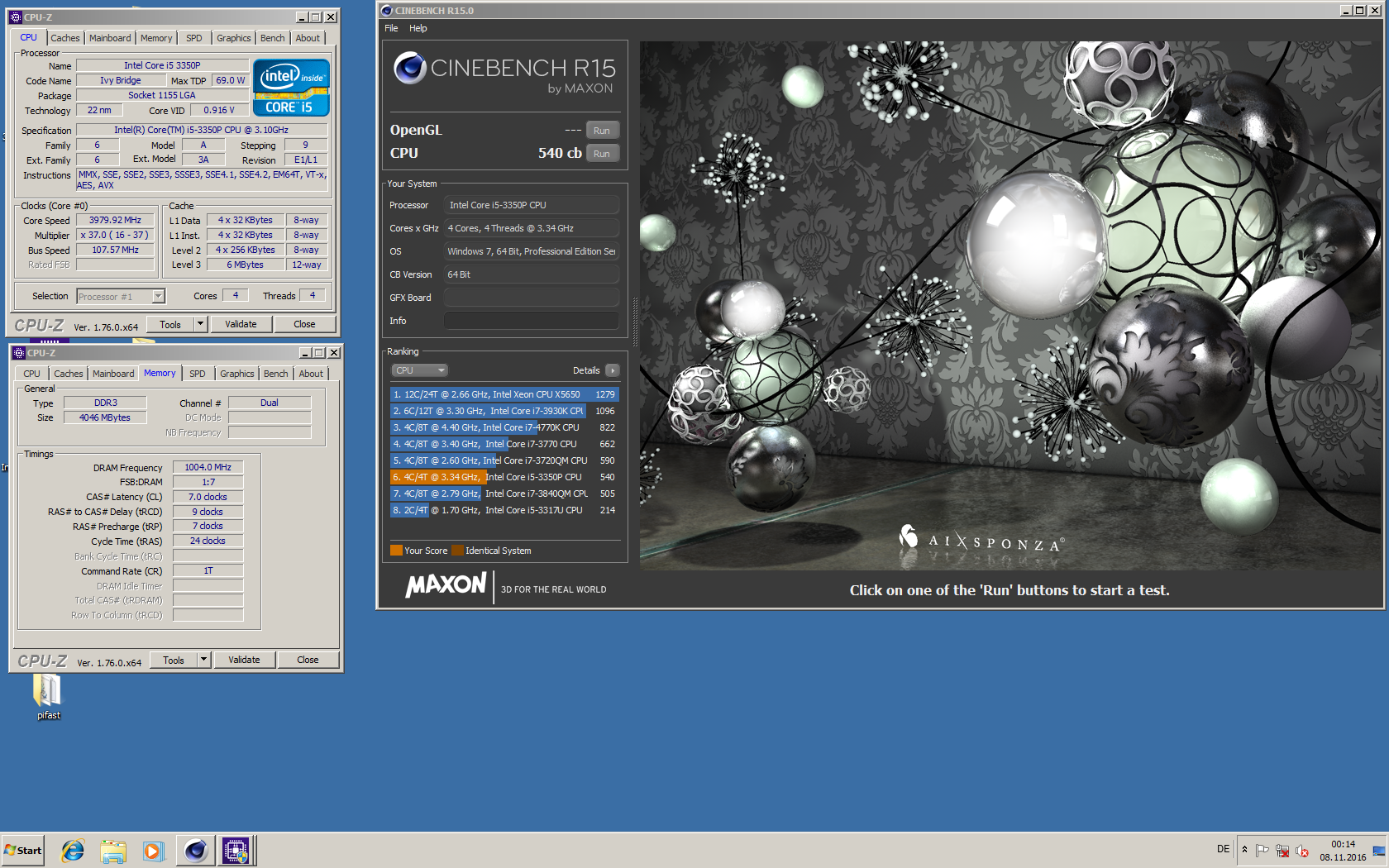Switch to Caches tab in top CPU-Z window
Screen dimensions: 1389x868
pyautogui.click(x=65, y=38)
